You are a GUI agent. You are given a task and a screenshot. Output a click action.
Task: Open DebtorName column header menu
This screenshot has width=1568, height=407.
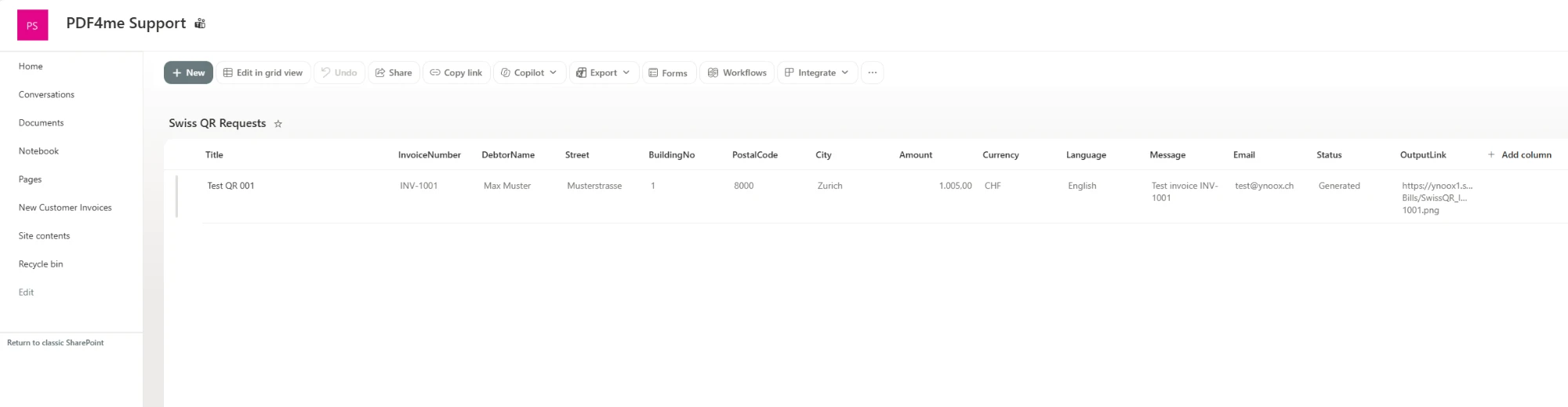point(508,155)
